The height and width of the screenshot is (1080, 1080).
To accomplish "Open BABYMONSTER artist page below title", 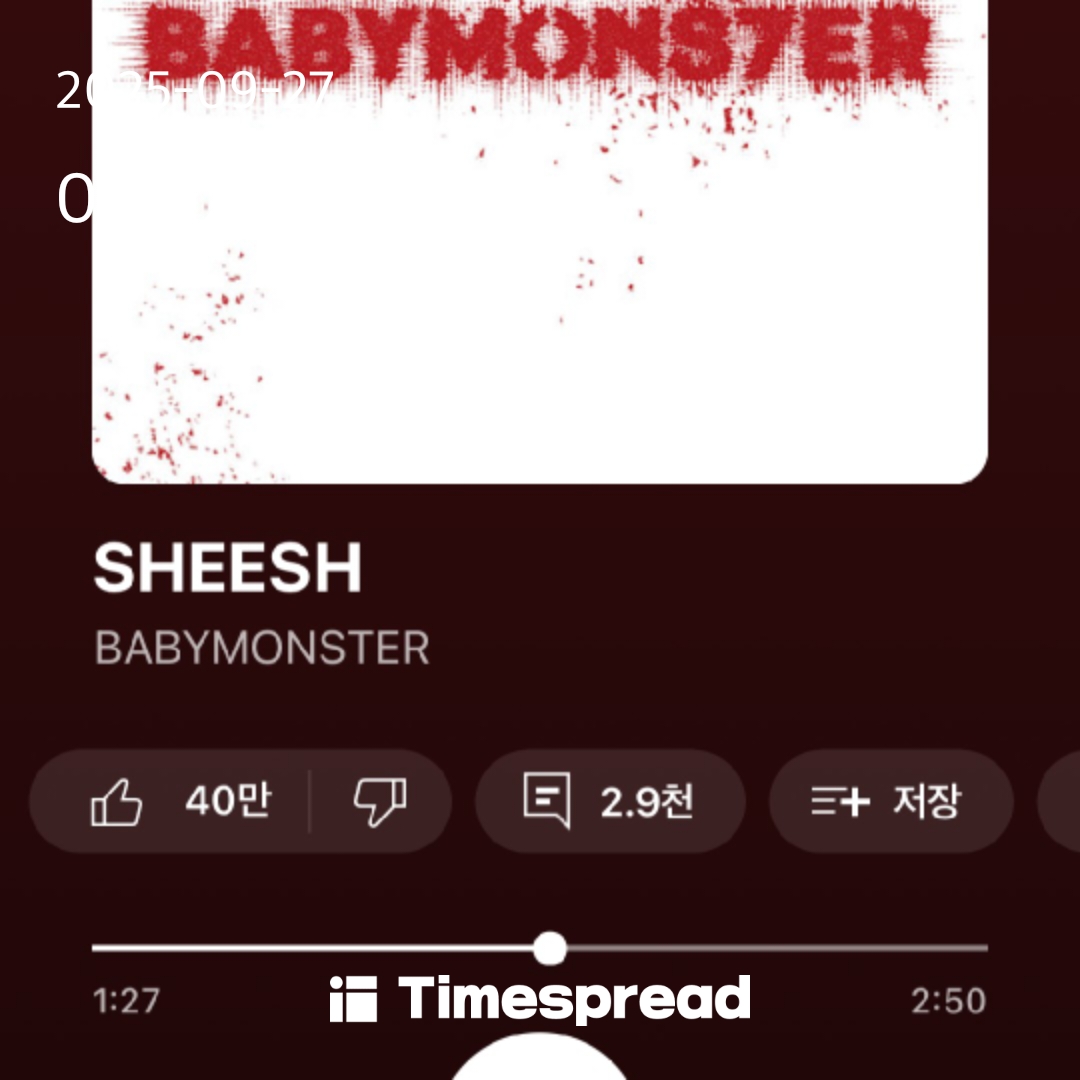I will pos(262,648).
